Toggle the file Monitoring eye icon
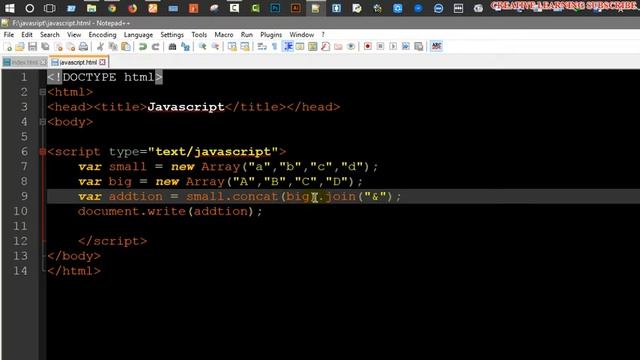 pos(351,47)
